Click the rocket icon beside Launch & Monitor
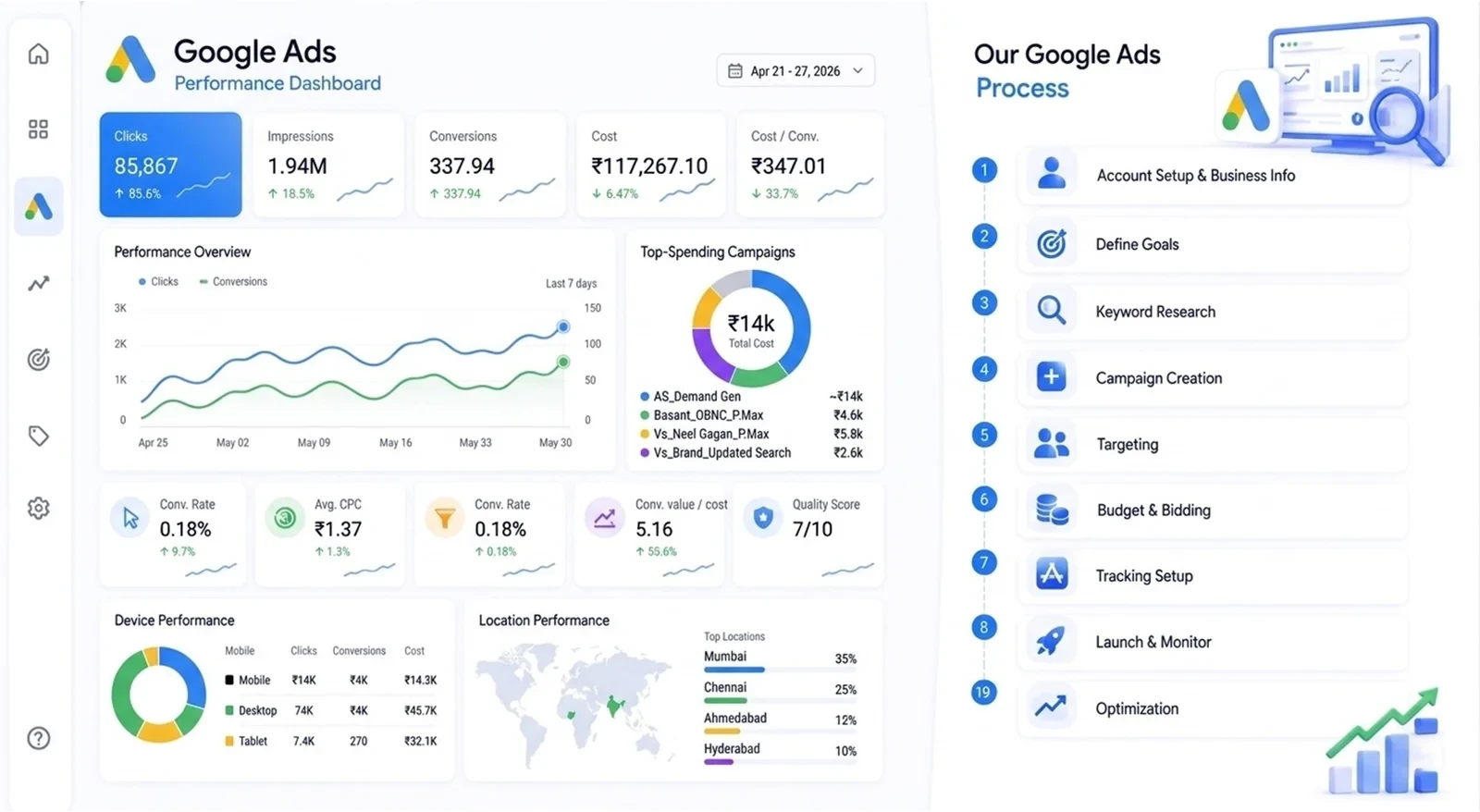The image size is (1480, 812). [1051, 641]
